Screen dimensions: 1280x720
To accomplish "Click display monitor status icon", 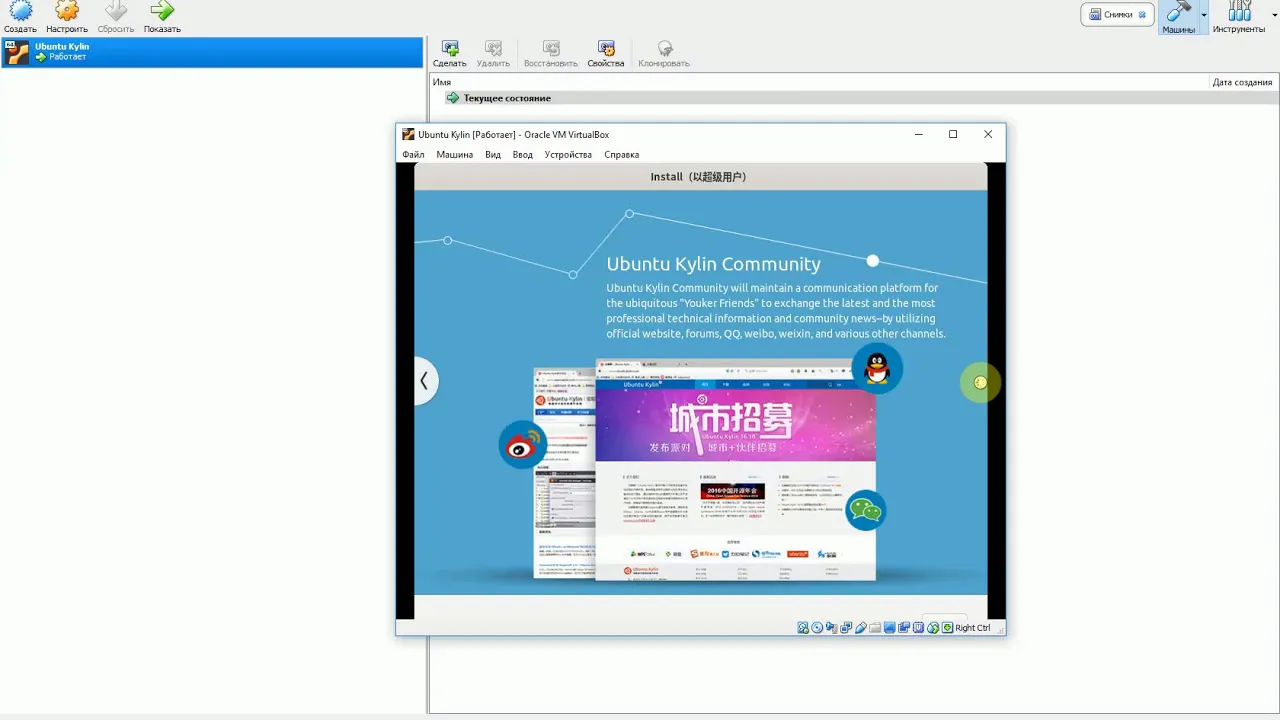I will click(890, 628).
